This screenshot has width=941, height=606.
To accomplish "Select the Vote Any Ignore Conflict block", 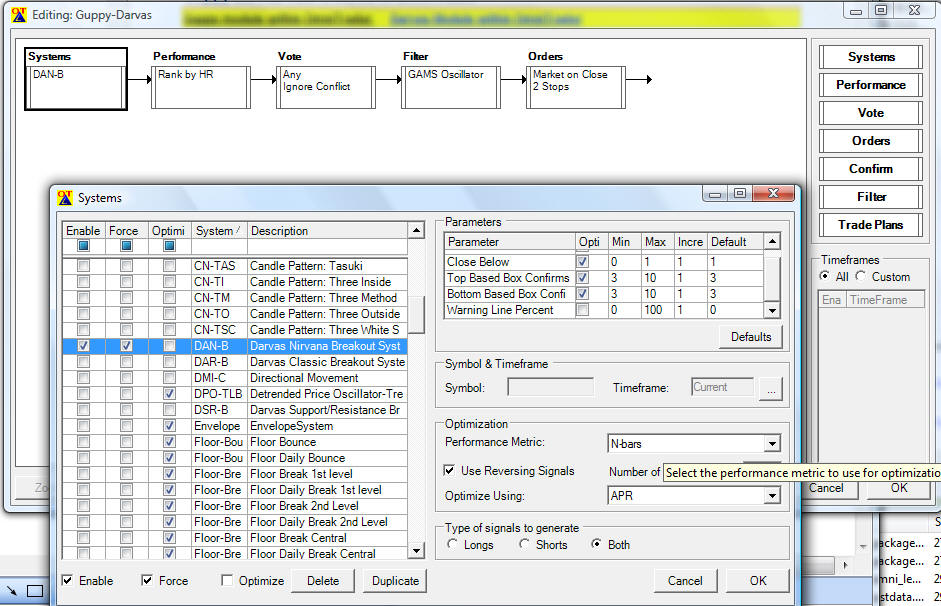I will coord(326,87).
